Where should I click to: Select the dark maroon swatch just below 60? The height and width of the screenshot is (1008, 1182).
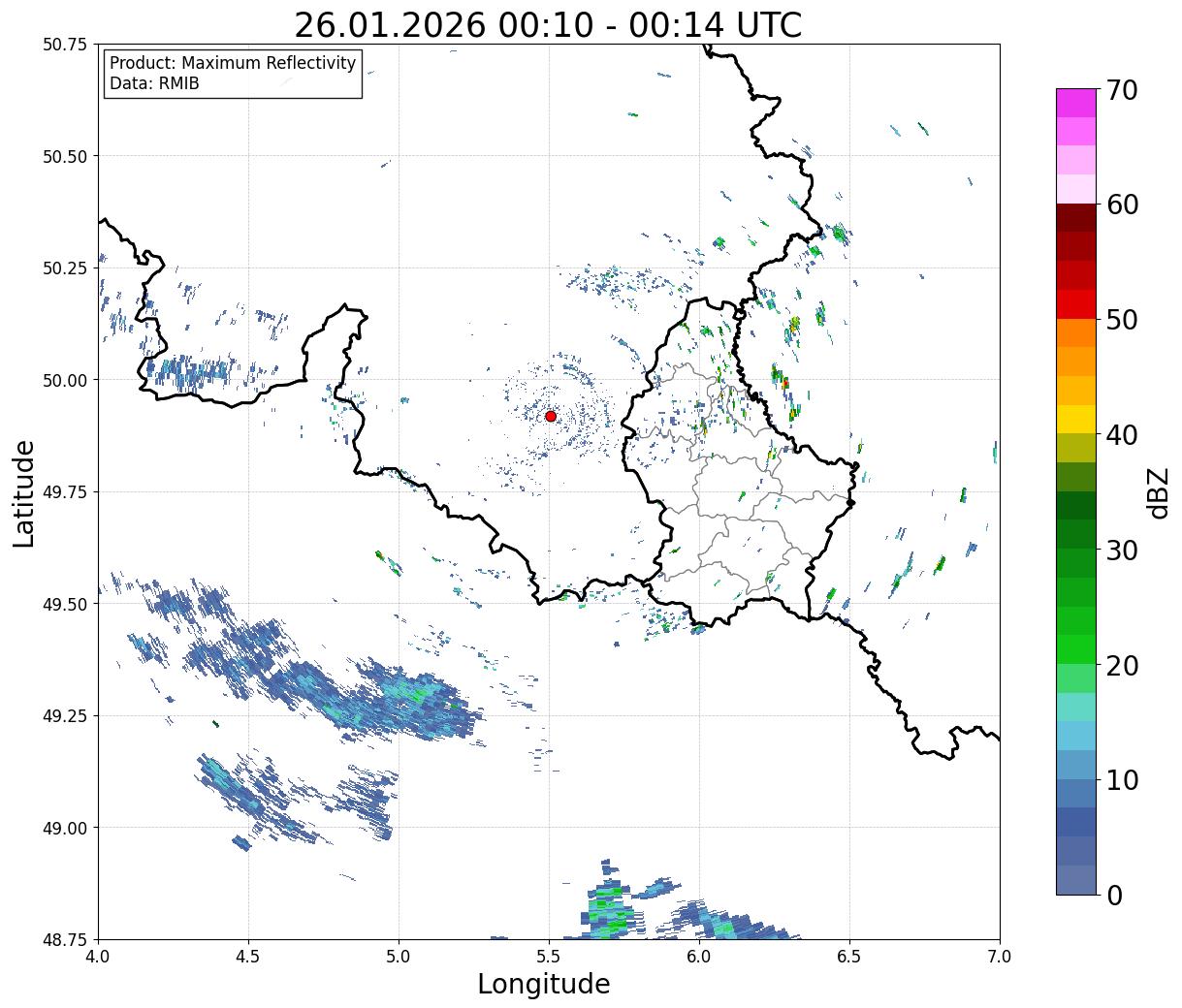click(x=1075, y=217)
